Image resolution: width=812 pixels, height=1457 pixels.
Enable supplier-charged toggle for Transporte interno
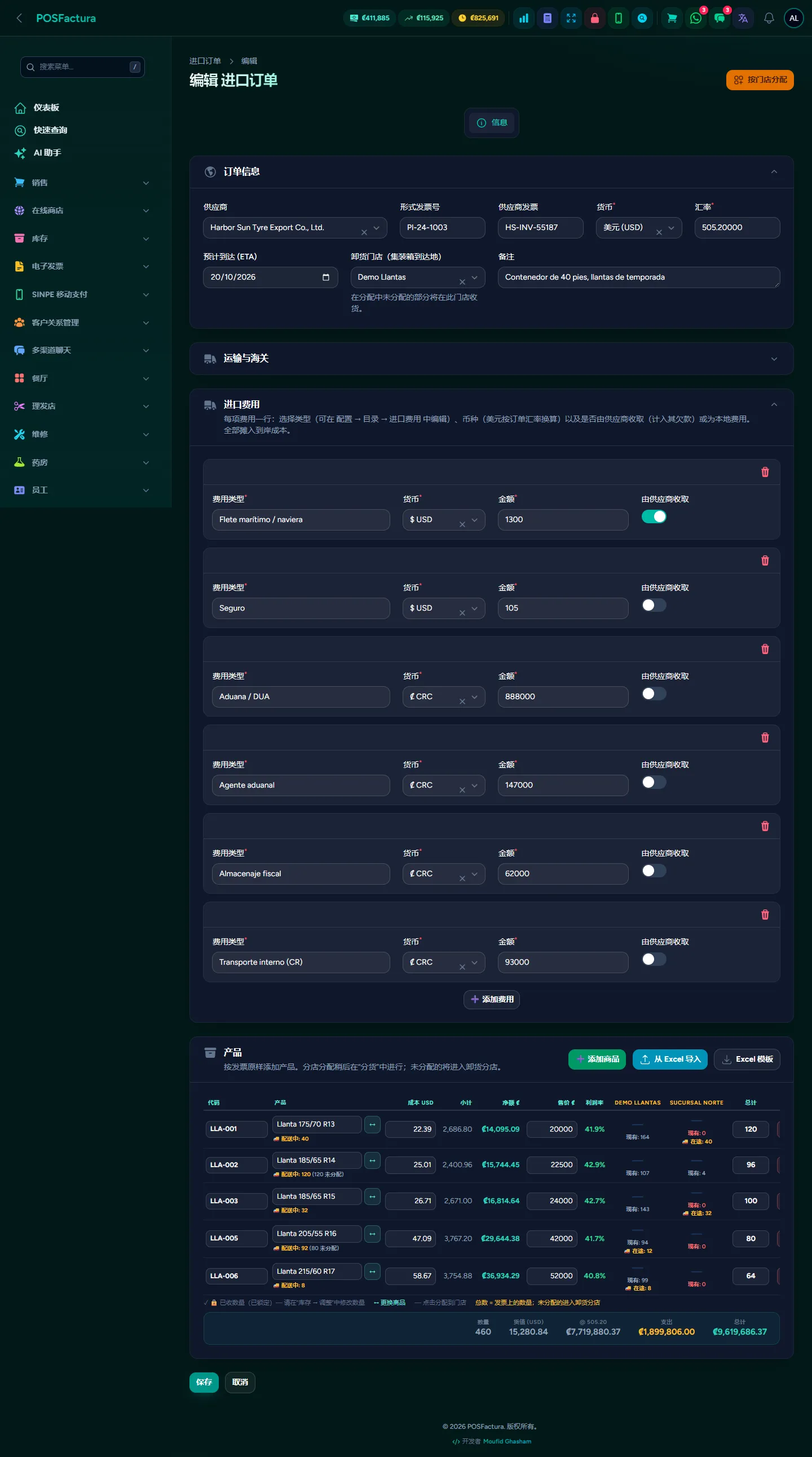click(654, 959)
